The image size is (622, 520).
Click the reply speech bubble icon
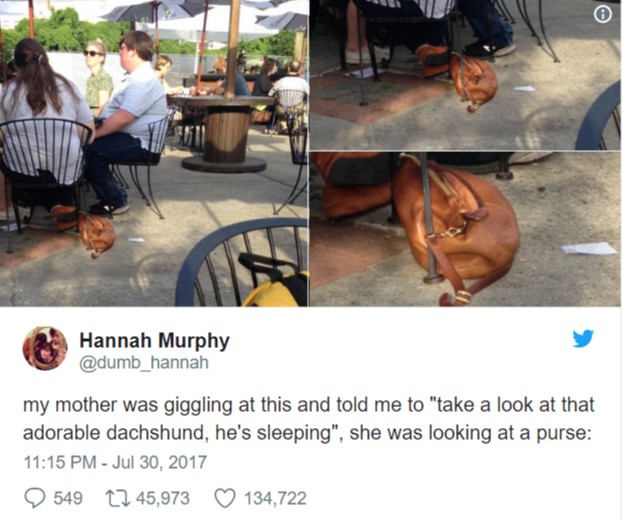click(33, 497)
